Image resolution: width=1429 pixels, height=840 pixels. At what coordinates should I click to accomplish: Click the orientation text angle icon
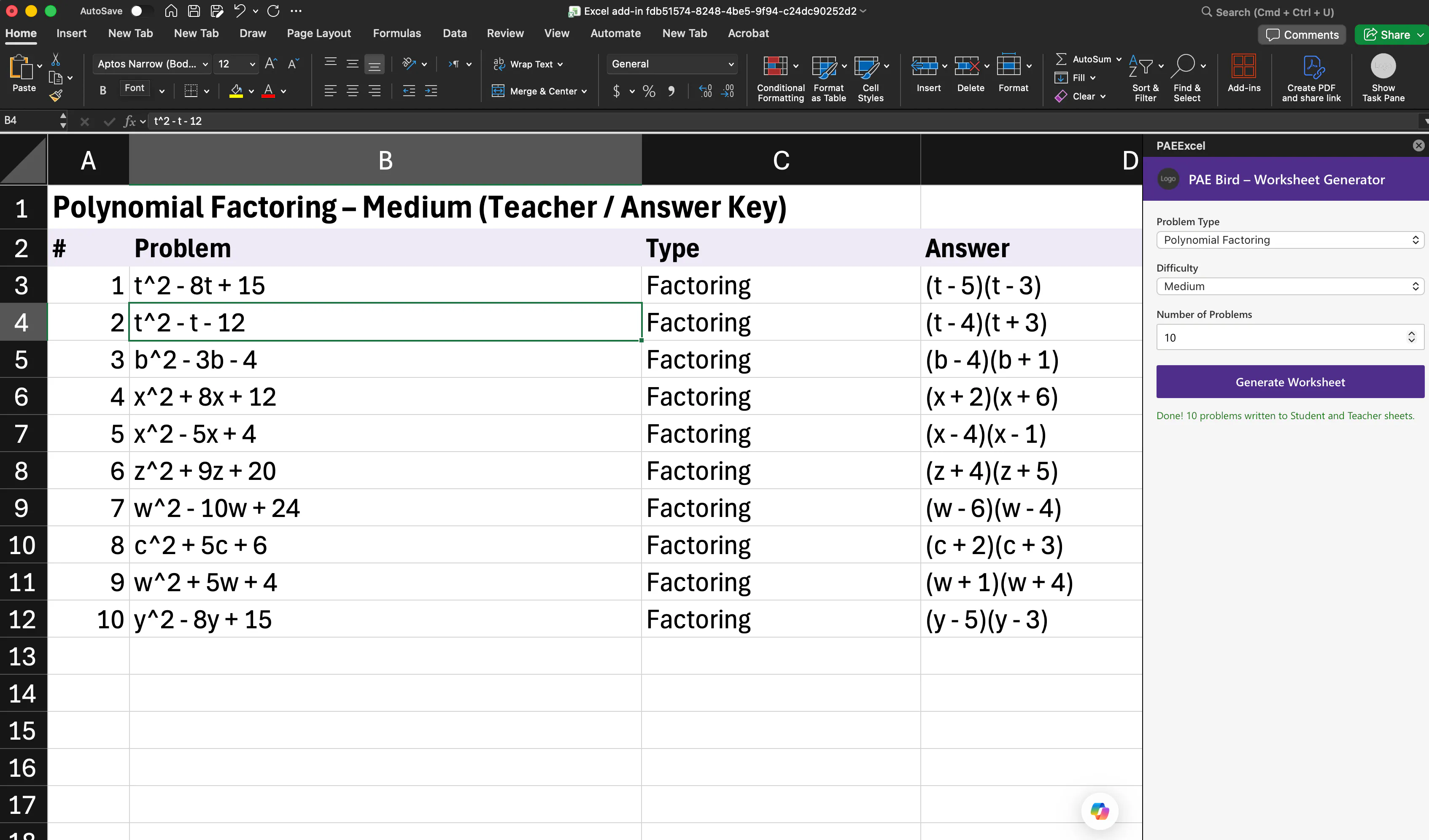[x=409, y=64]
